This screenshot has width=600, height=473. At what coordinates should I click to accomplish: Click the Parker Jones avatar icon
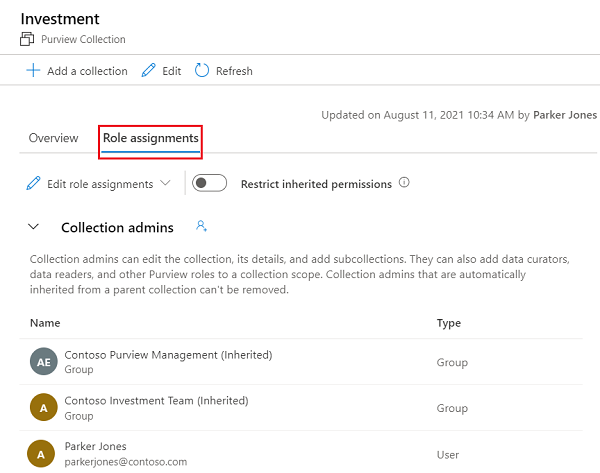(42, 453)
